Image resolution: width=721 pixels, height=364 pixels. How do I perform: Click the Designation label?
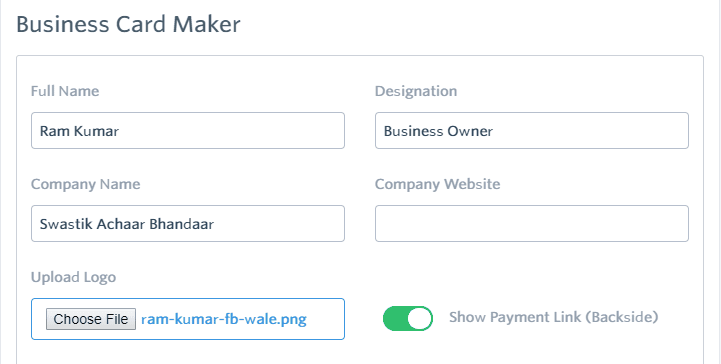pos(416,91)
